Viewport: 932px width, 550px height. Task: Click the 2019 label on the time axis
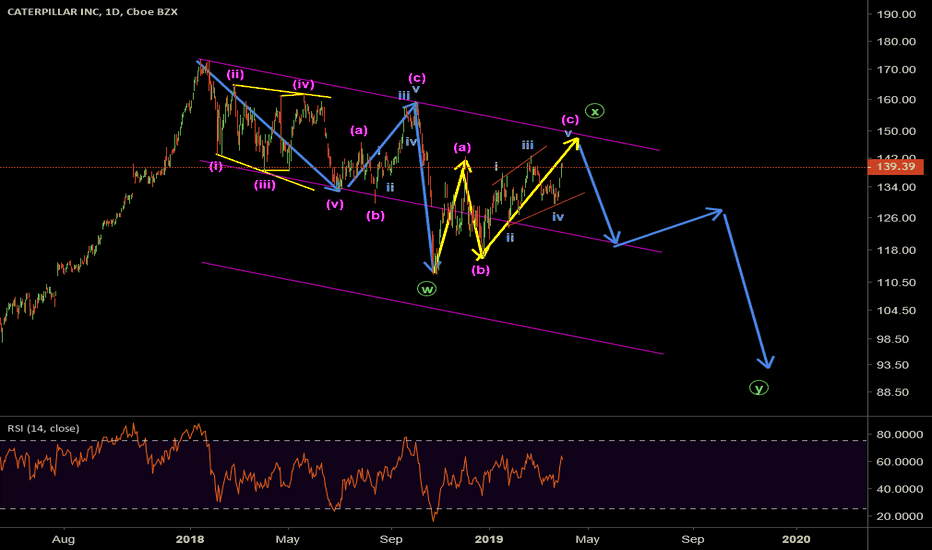pyautogui.click(x=489, y=539)
